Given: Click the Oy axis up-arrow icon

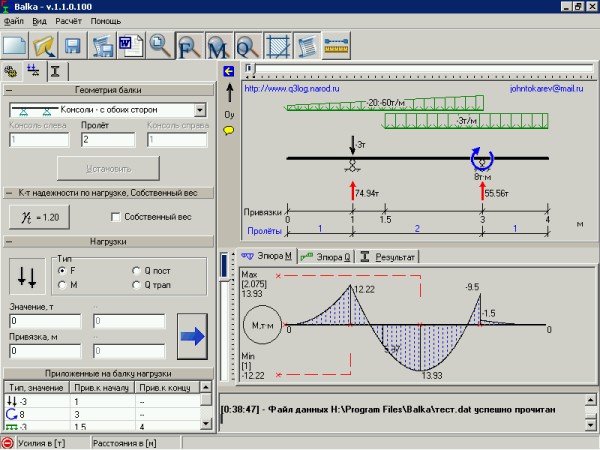Looking at the screenshot, I should pyautogui.click(x=230, y=93).
